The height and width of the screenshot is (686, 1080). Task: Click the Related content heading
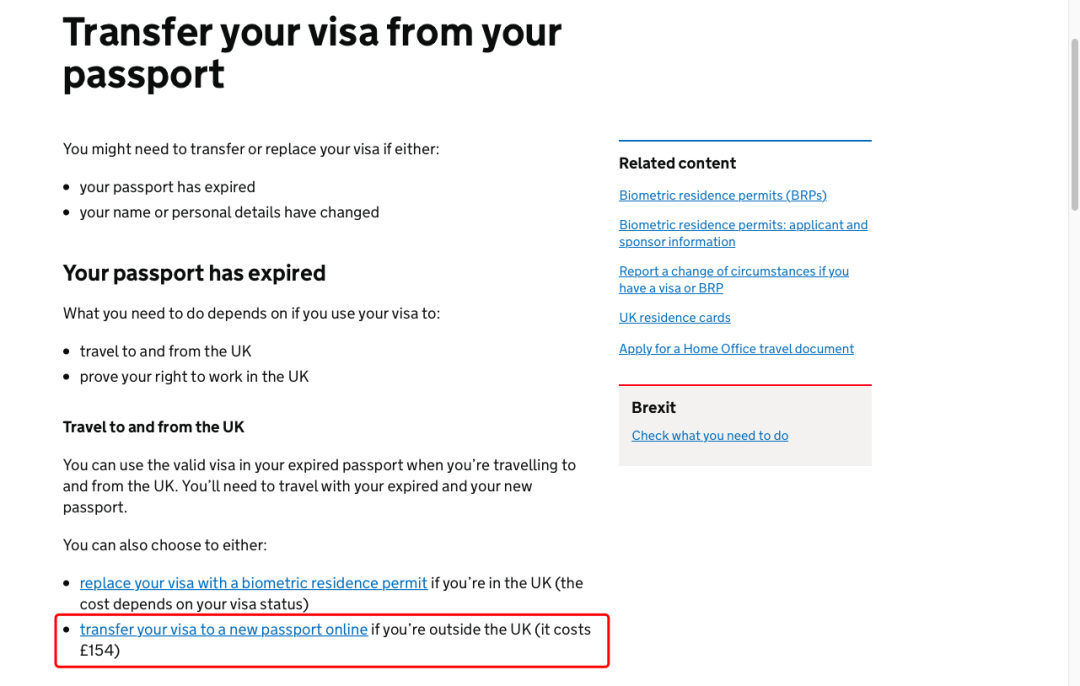coord(677,163)
